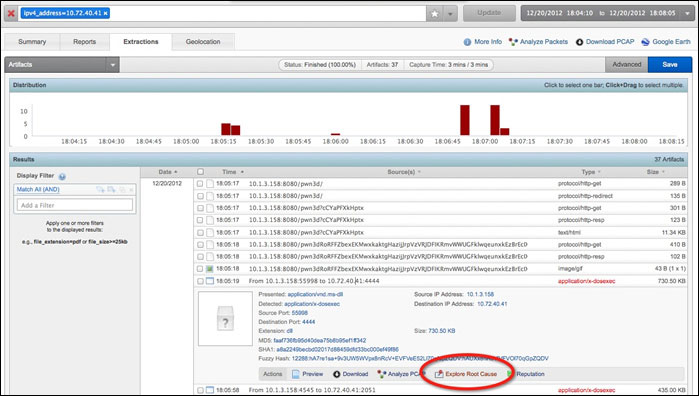Click source port 55998 link
The image size is (699, 396).
(300, 313)
